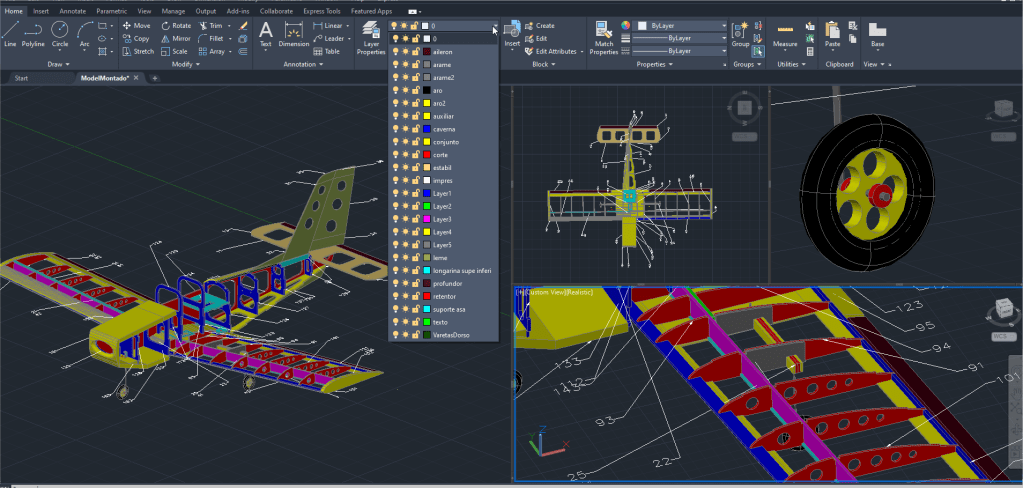Pick the Arc drawing tool
This screenshot has height=488, width=1023.
85,33
